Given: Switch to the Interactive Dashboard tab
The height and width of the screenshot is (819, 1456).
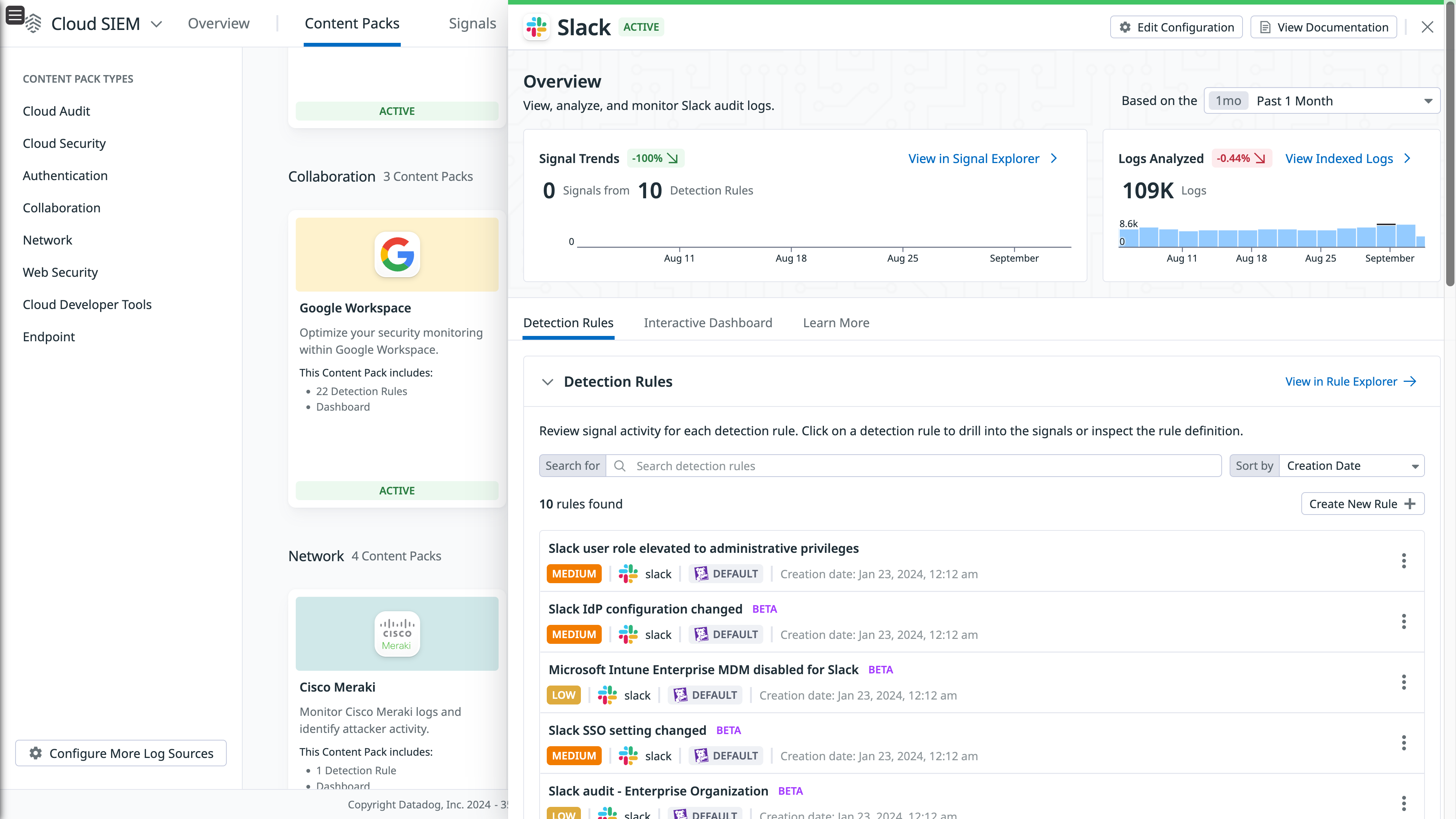Looking at the screenshot, I should (x=708, y=323).
